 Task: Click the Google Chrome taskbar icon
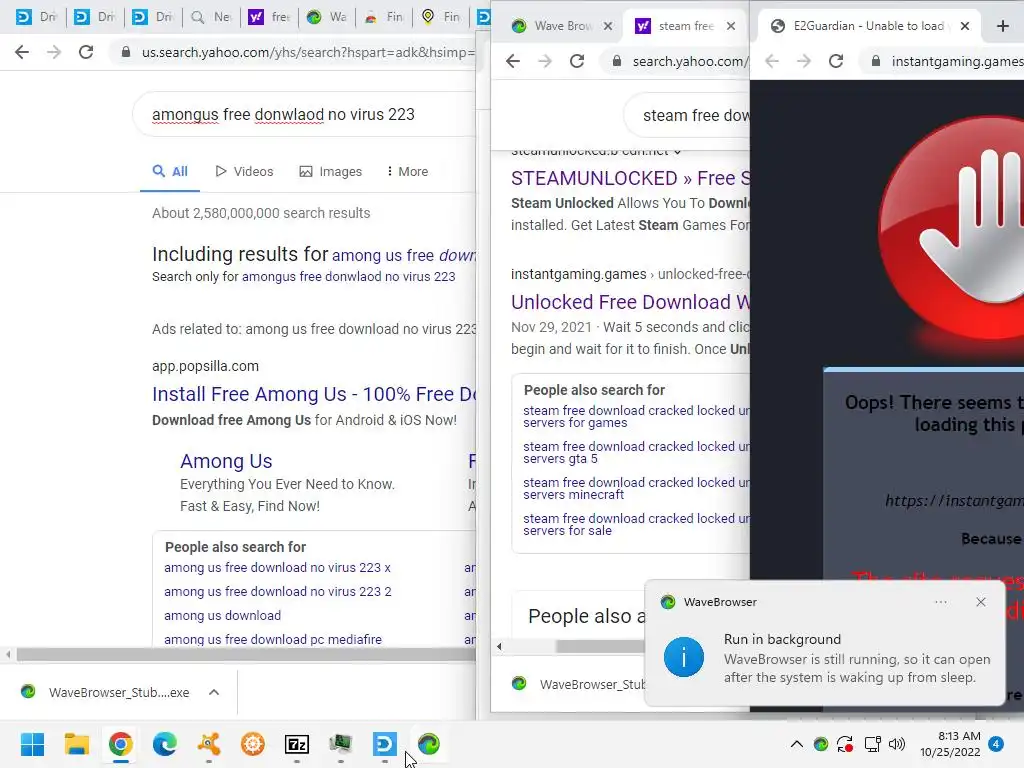click(x=120, y=744)
